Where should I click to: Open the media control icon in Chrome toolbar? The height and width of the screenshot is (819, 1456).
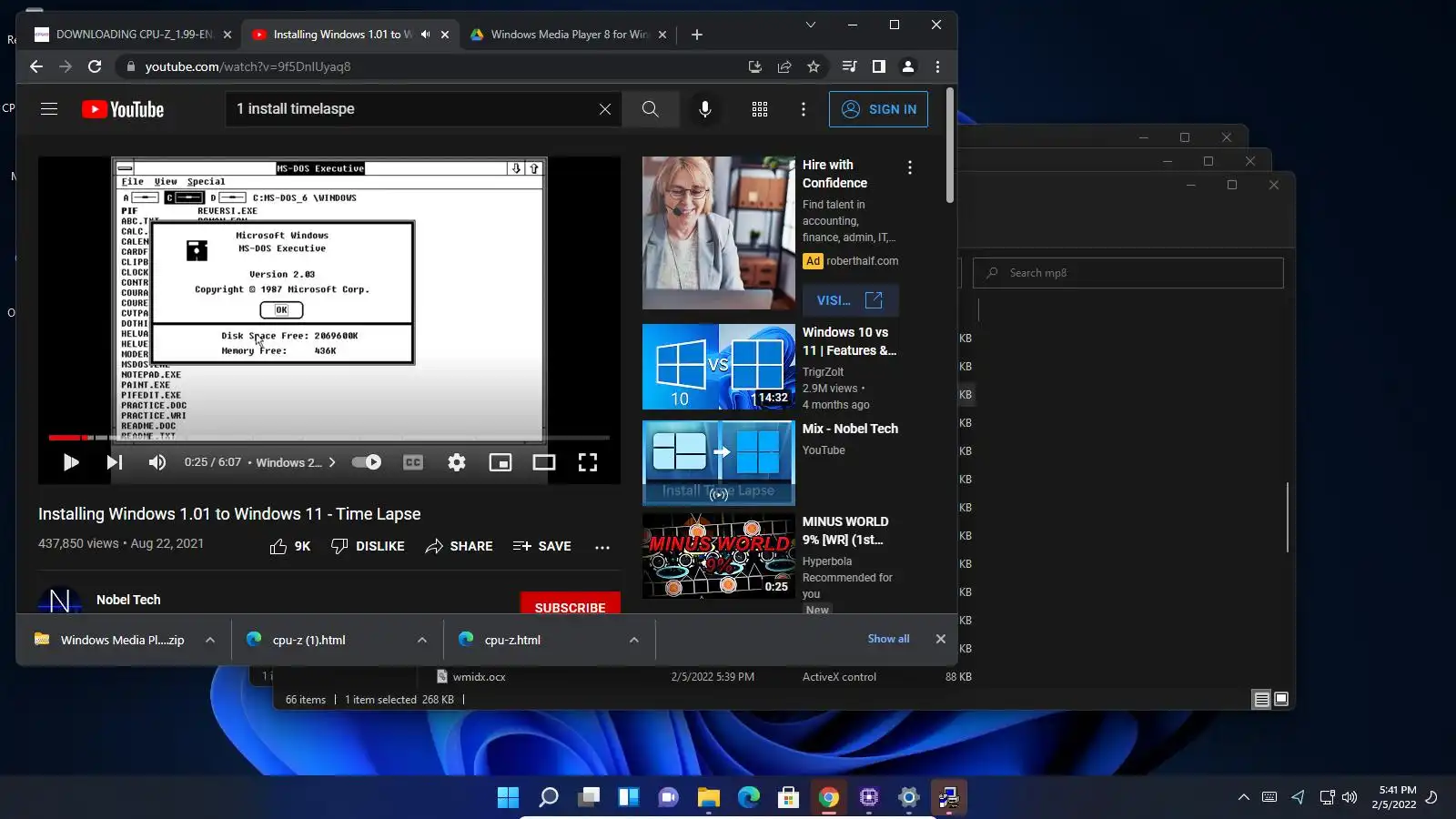849,66
